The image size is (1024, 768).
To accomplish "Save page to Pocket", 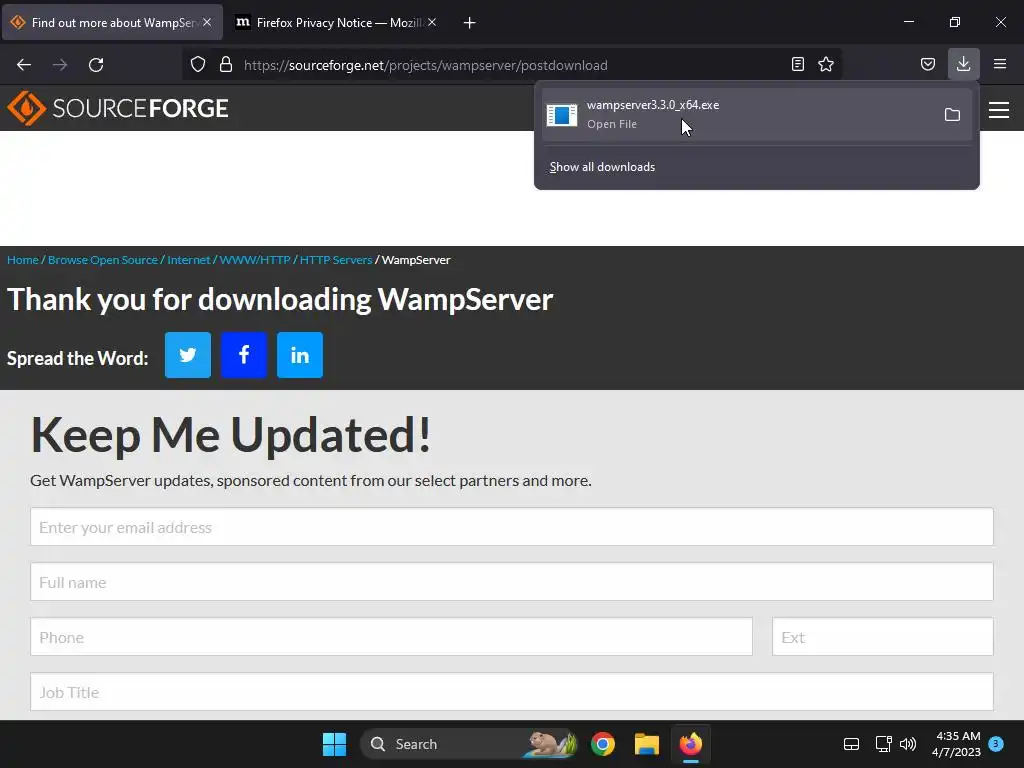I will (927, 64).
